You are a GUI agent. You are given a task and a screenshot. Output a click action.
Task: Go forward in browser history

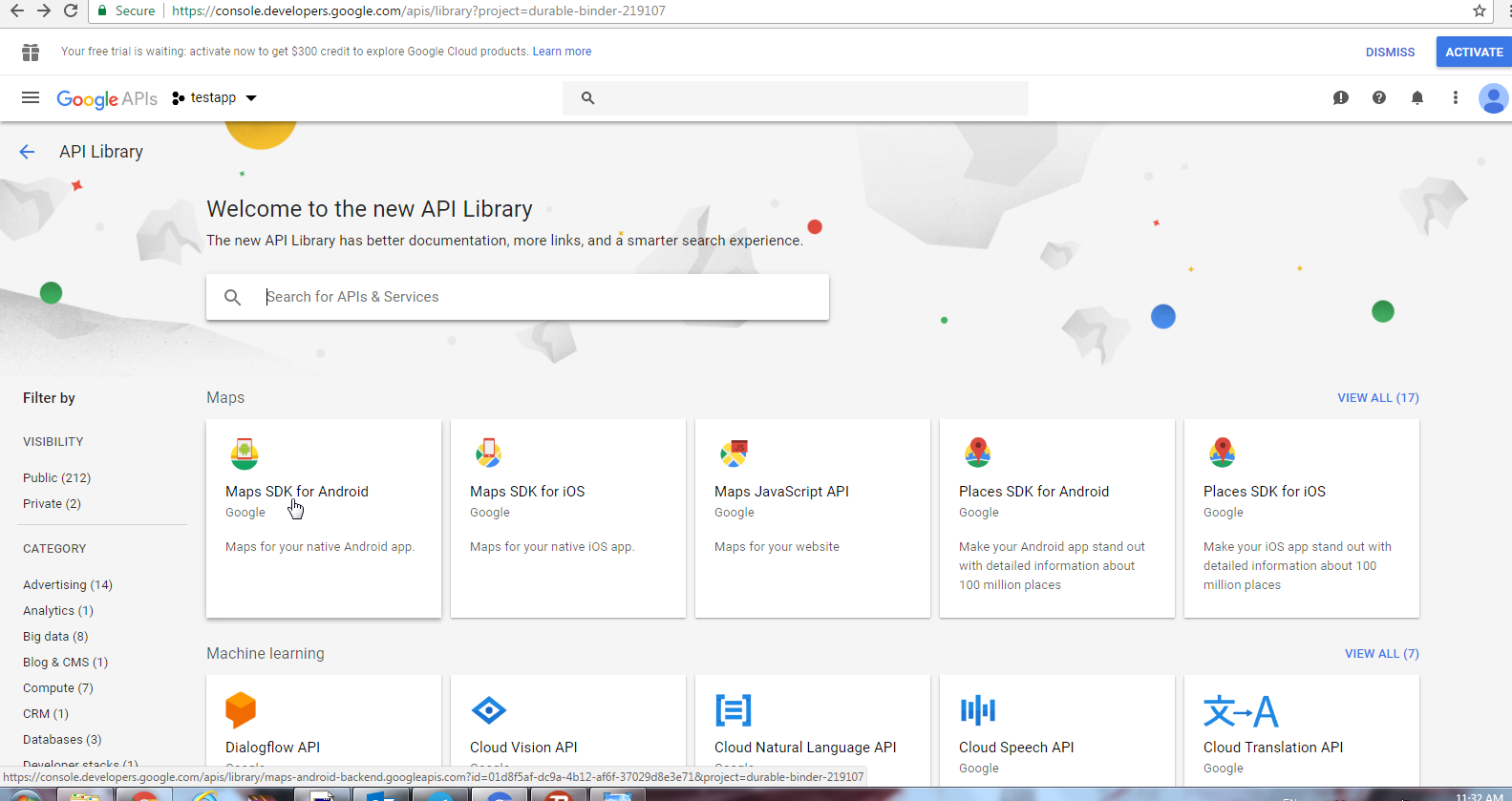[x=43, y=11]
